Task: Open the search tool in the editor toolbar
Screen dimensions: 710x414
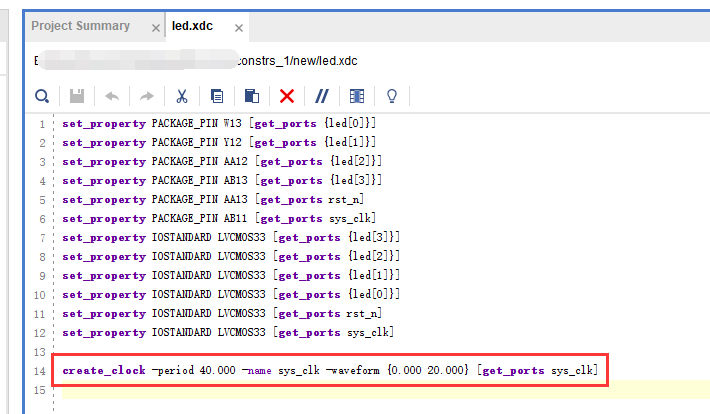Action: [42, 96]
